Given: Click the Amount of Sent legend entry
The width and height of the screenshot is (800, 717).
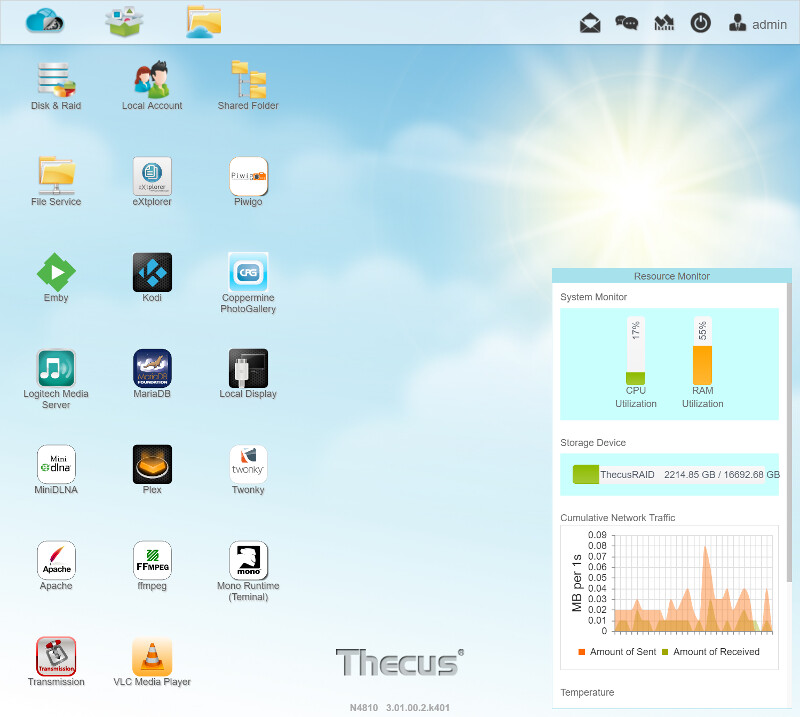Looking at the screenshot, I should (x=617, y=652).
